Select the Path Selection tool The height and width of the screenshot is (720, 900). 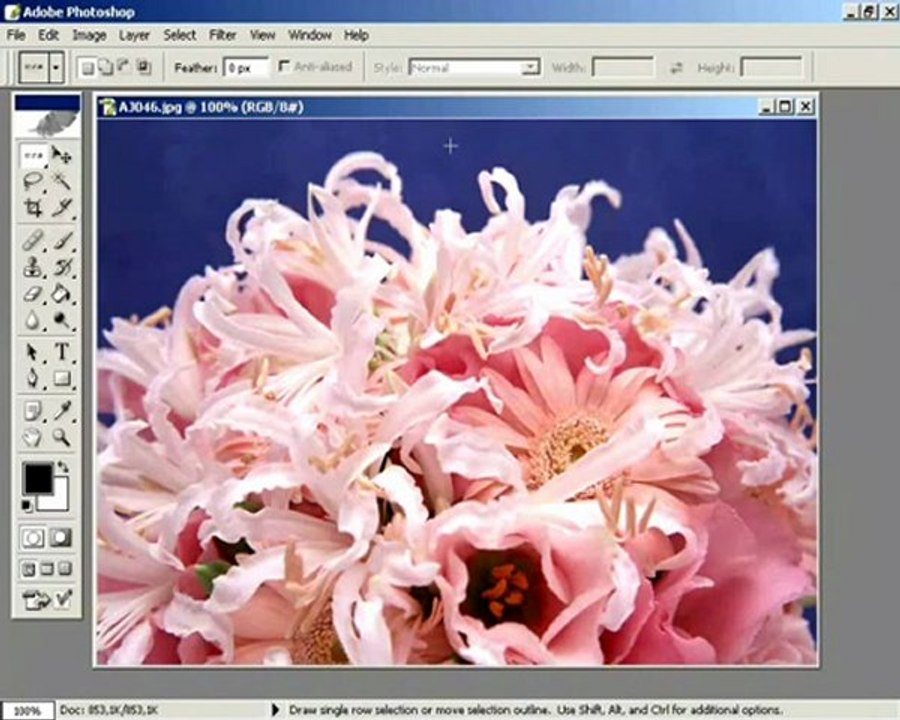tap(33, 352)
